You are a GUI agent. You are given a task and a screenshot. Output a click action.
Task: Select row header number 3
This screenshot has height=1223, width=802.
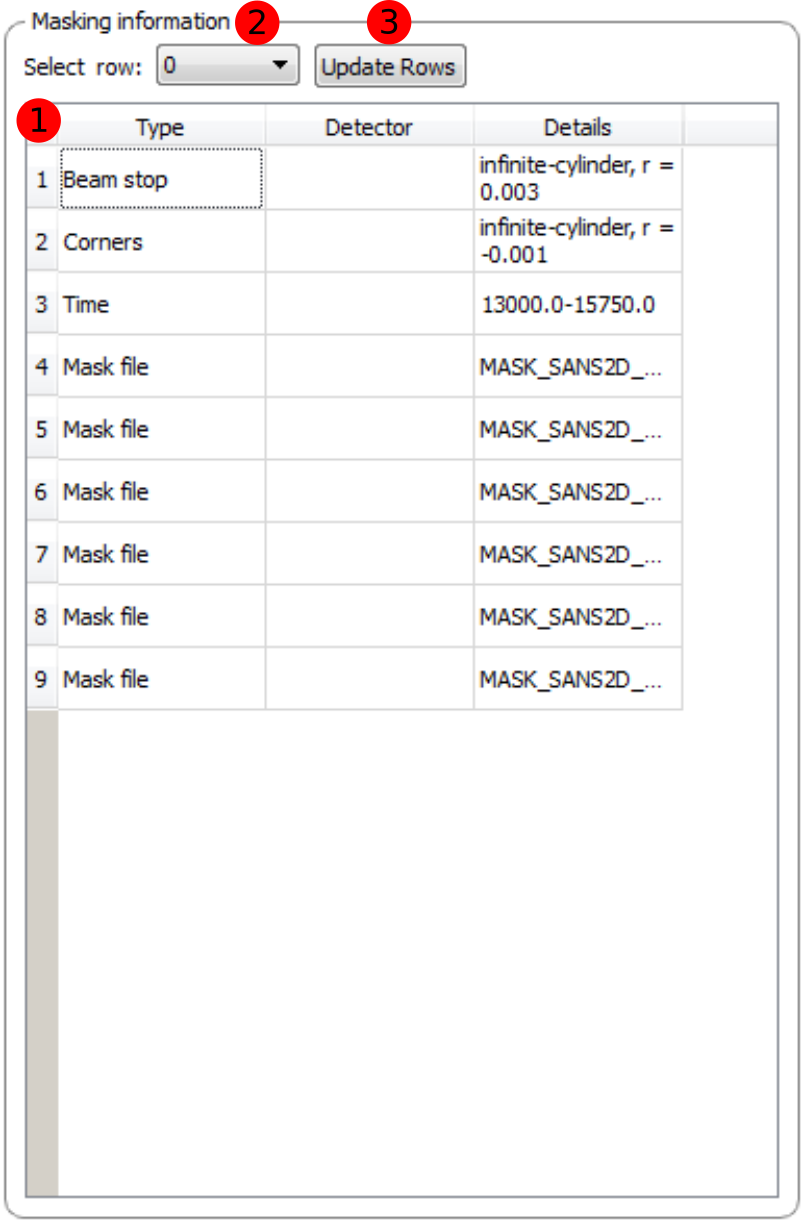coord(42,304)
